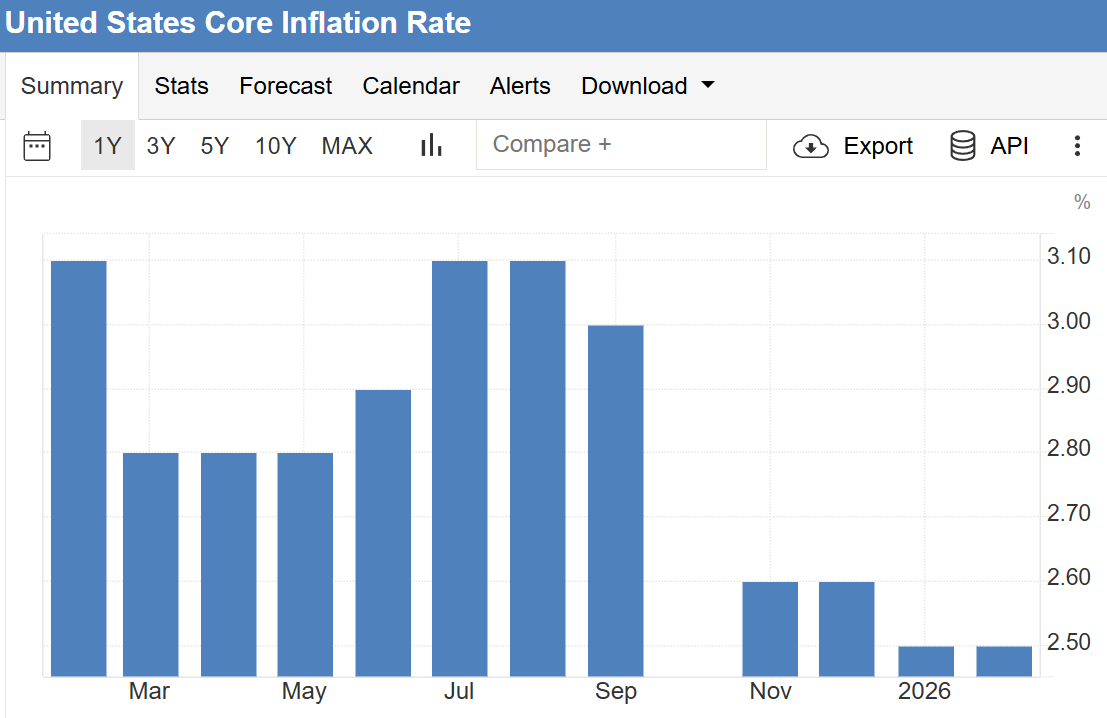Viewport: 1107px width, 718px height.
Task: Select the 1Y time range
Action: pyautogui.click(x=107, y=146)
